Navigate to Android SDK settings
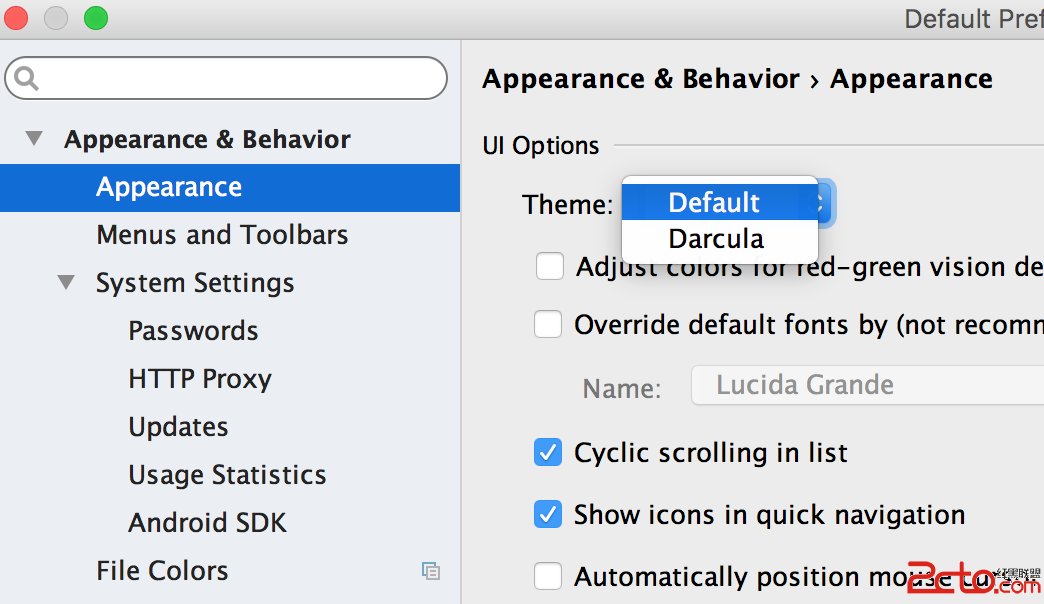The height and width of the screenshot is (604, 1044). 207,523
